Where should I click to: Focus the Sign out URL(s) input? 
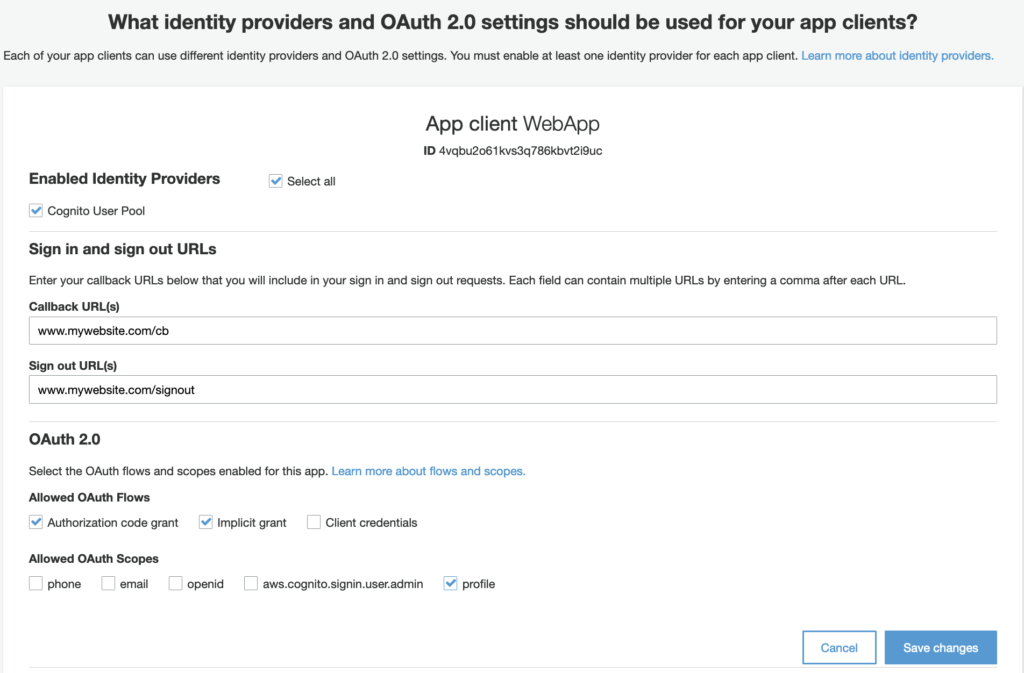pyautogui.click(x=512, y=389)
